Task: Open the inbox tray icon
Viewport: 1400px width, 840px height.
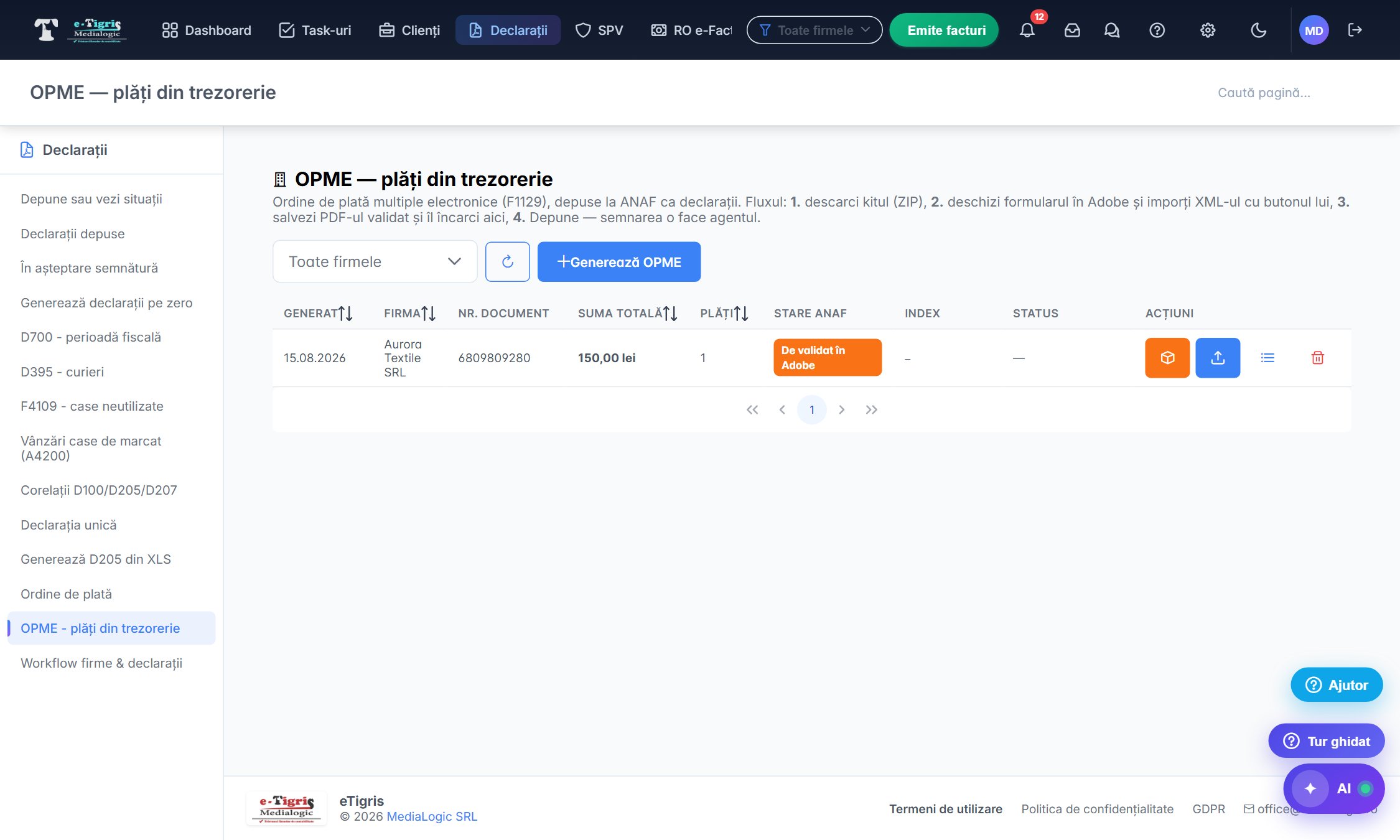Action: click(1072, 30)
